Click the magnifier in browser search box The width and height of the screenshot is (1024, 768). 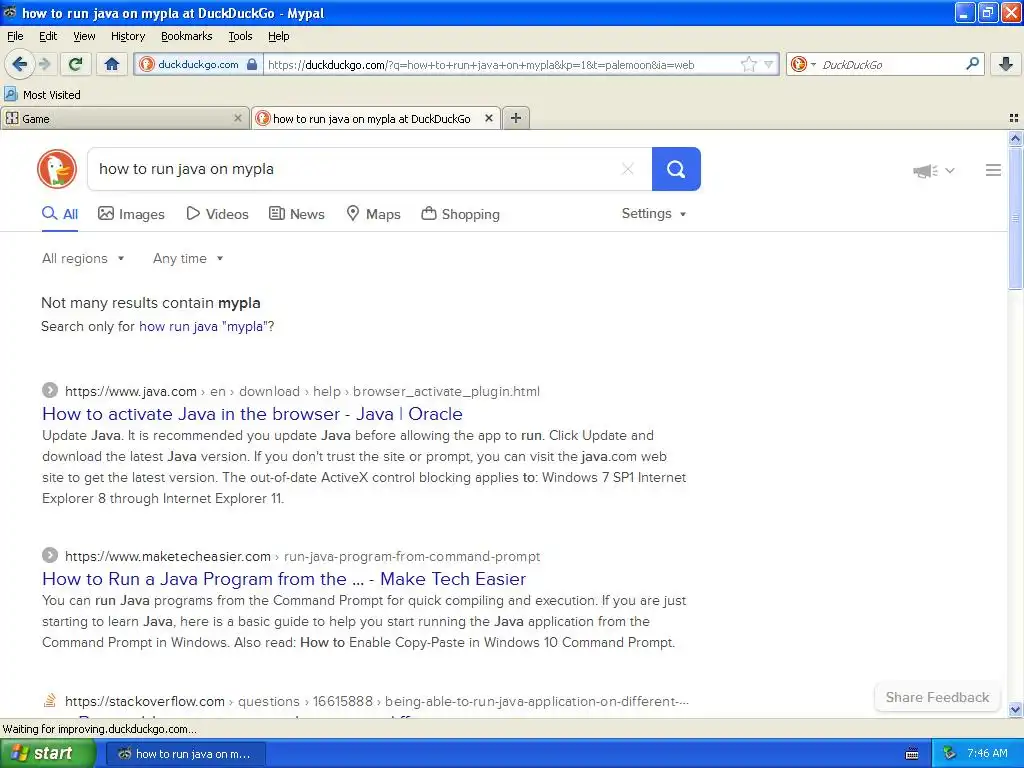tap(972, 63)
